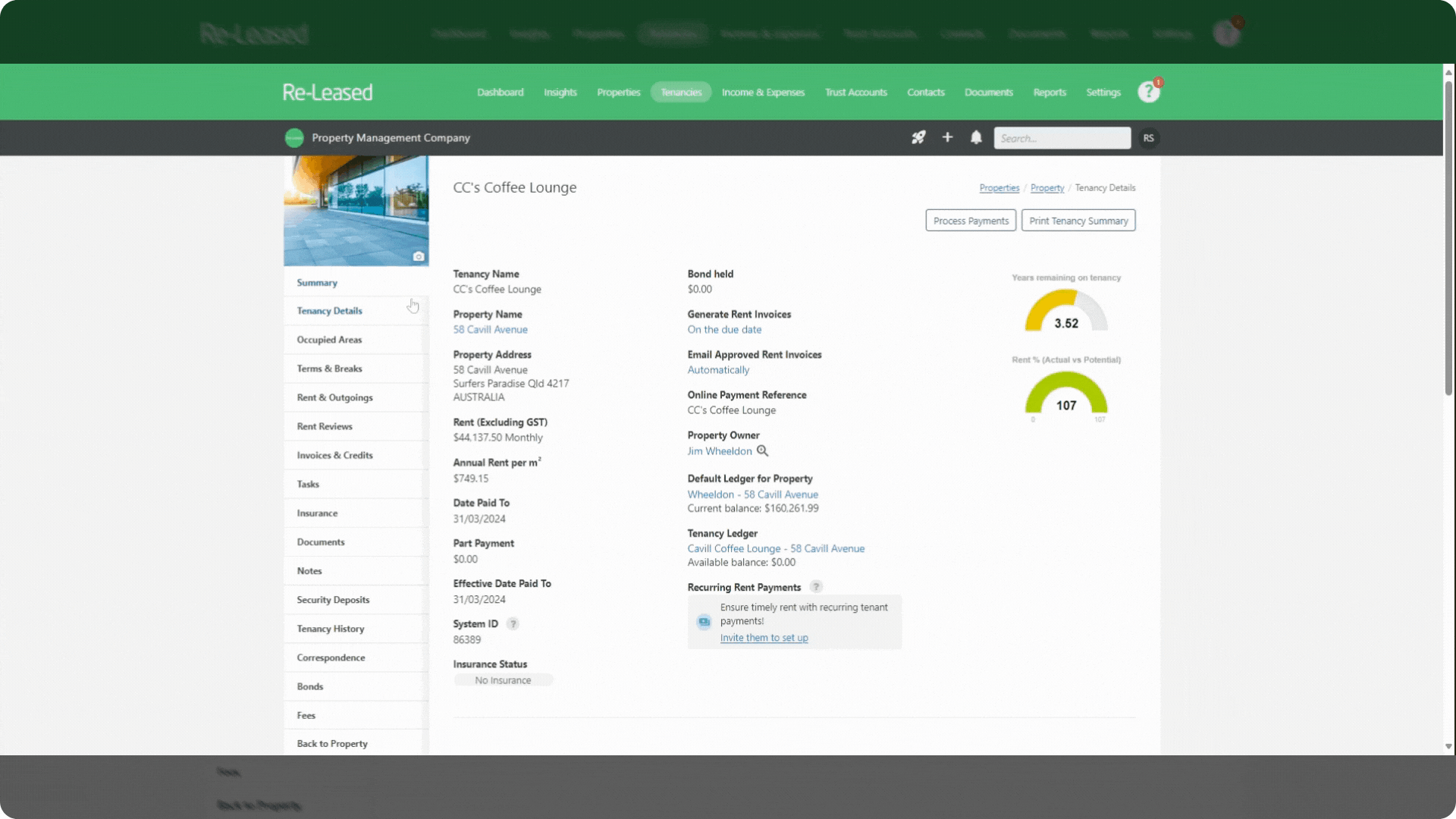Viewport: 1456px width, 819px height.
Task: Open Properties in the navigation bar
Action: (x=619, y=92)
